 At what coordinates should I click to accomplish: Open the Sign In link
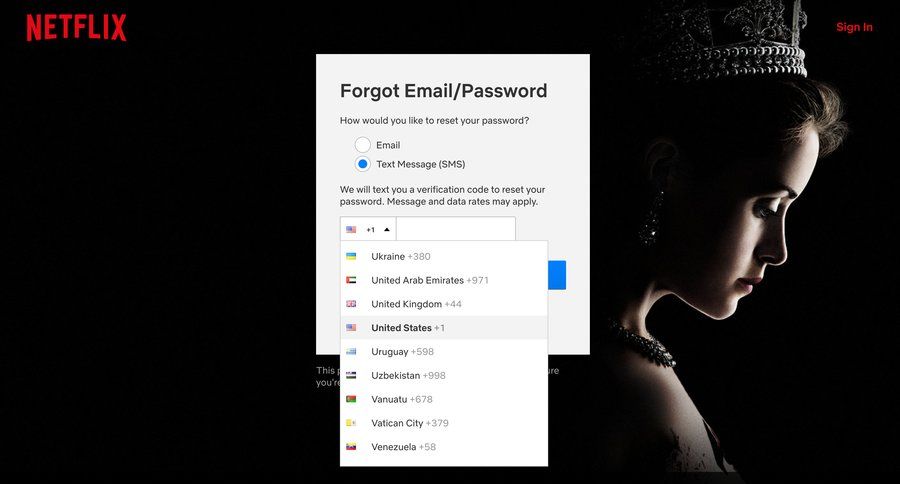click(854, 27)
